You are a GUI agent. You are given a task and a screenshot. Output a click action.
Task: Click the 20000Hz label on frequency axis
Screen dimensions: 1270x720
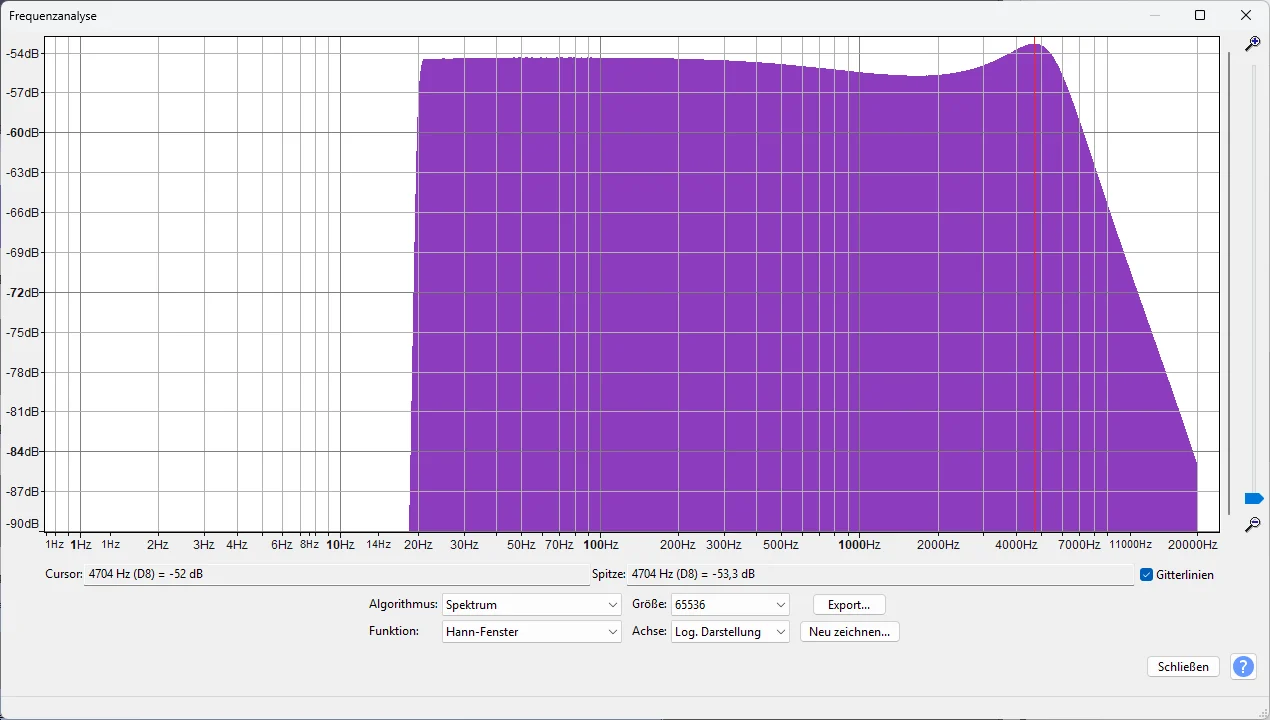[1192, 545]
